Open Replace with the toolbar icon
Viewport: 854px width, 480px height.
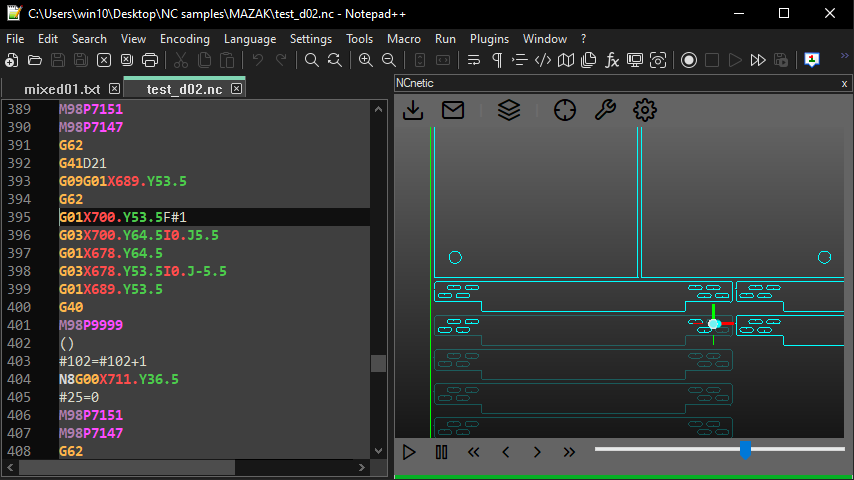(334, 60)
